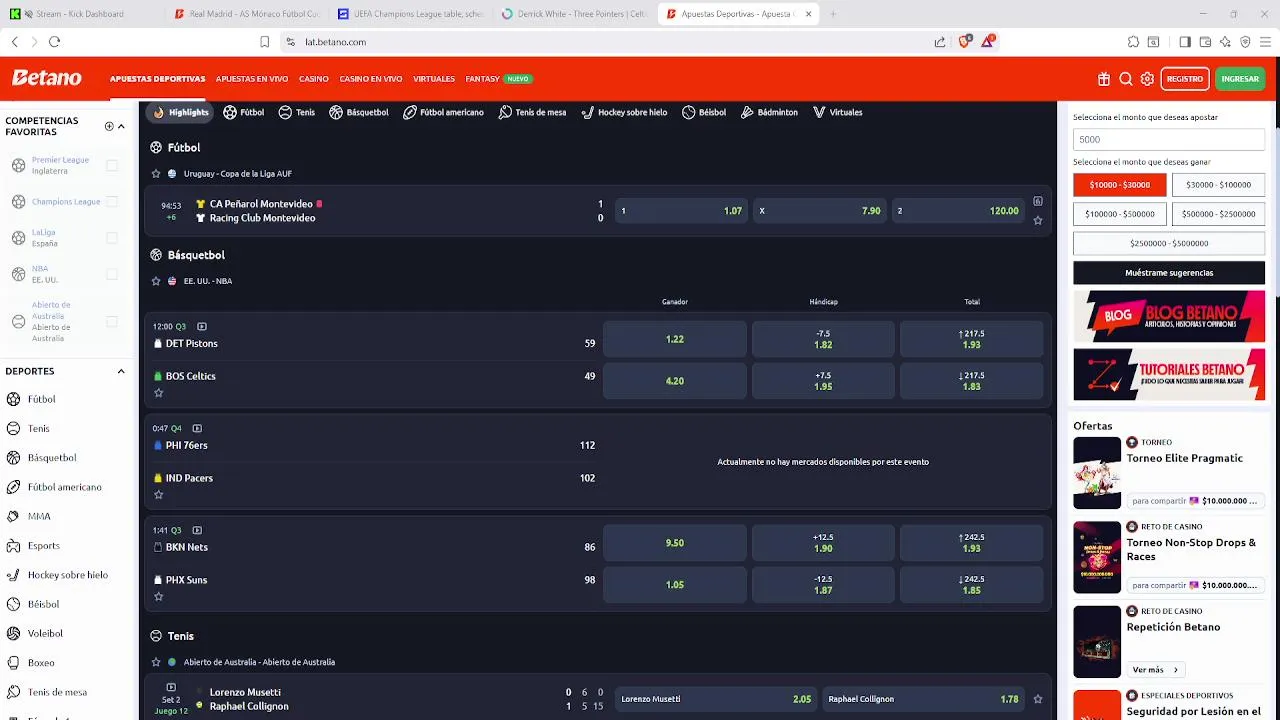Select the $100000 - $500000 win range

click(x=1119, y=214)
